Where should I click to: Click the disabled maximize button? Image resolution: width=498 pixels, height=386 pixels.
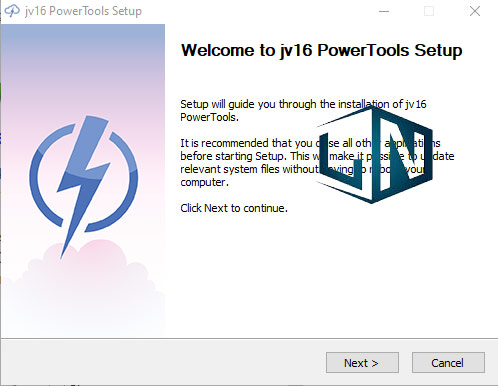coord(429,11)
